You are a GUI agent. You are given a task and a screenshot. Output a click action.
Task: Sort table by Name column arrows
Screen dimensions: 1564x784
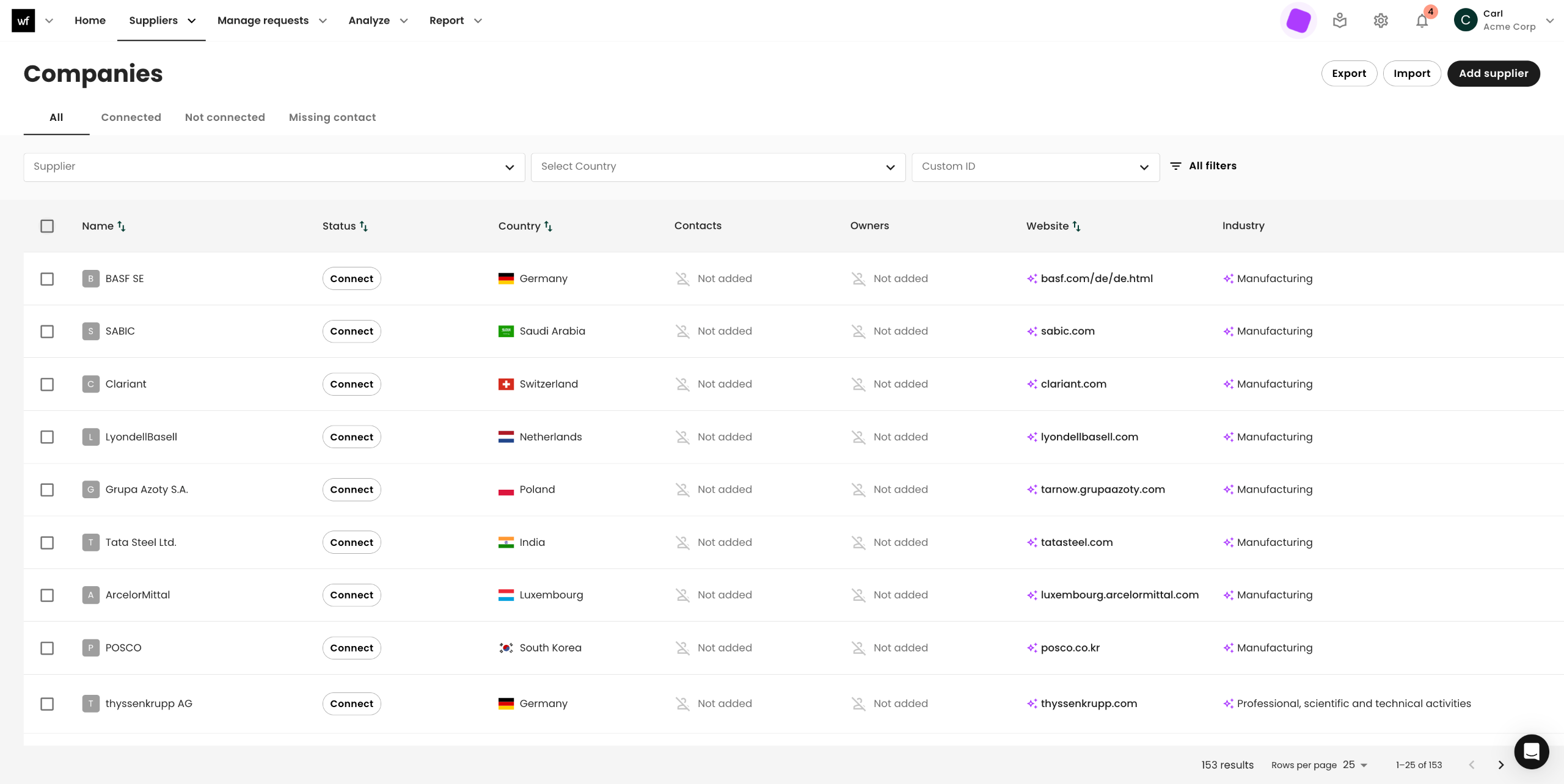click(122, 226)
